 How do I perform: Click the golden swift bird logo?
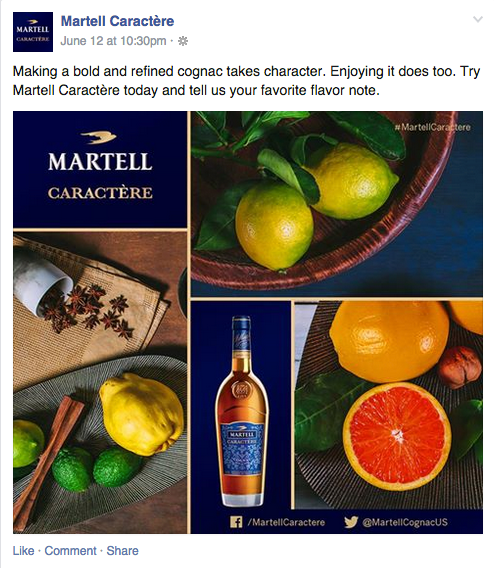pos(99,137)
